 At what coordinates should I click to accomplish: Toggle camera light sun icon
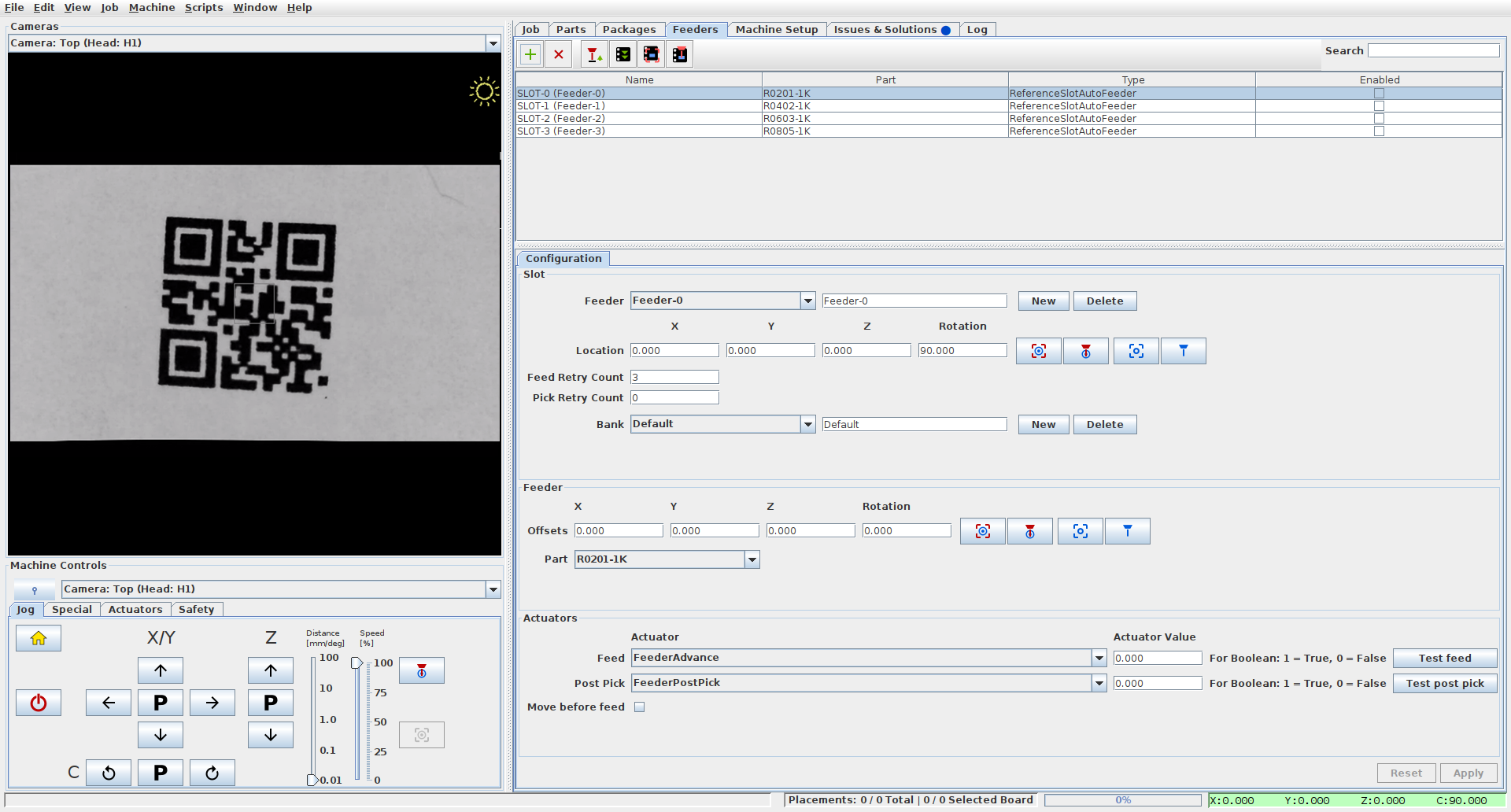tap(484, 91)
